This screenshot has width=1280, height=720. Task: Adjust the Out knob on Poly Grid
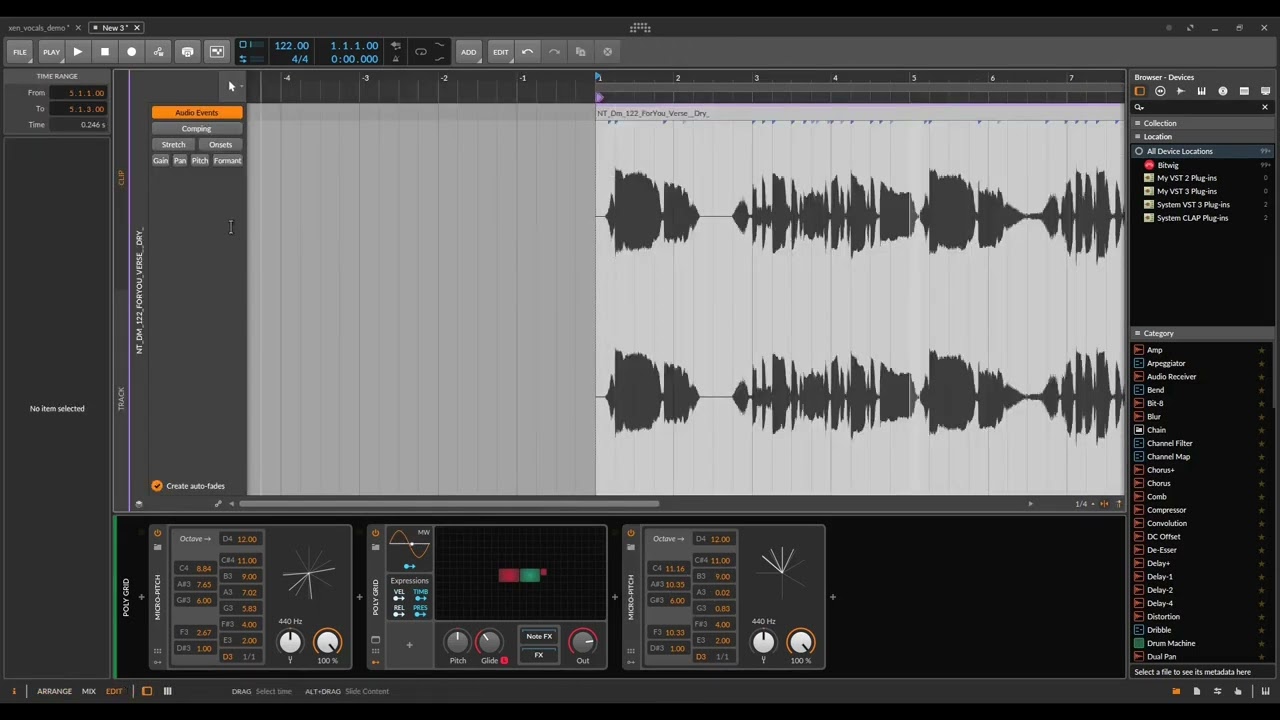click(x=583, y=641)
